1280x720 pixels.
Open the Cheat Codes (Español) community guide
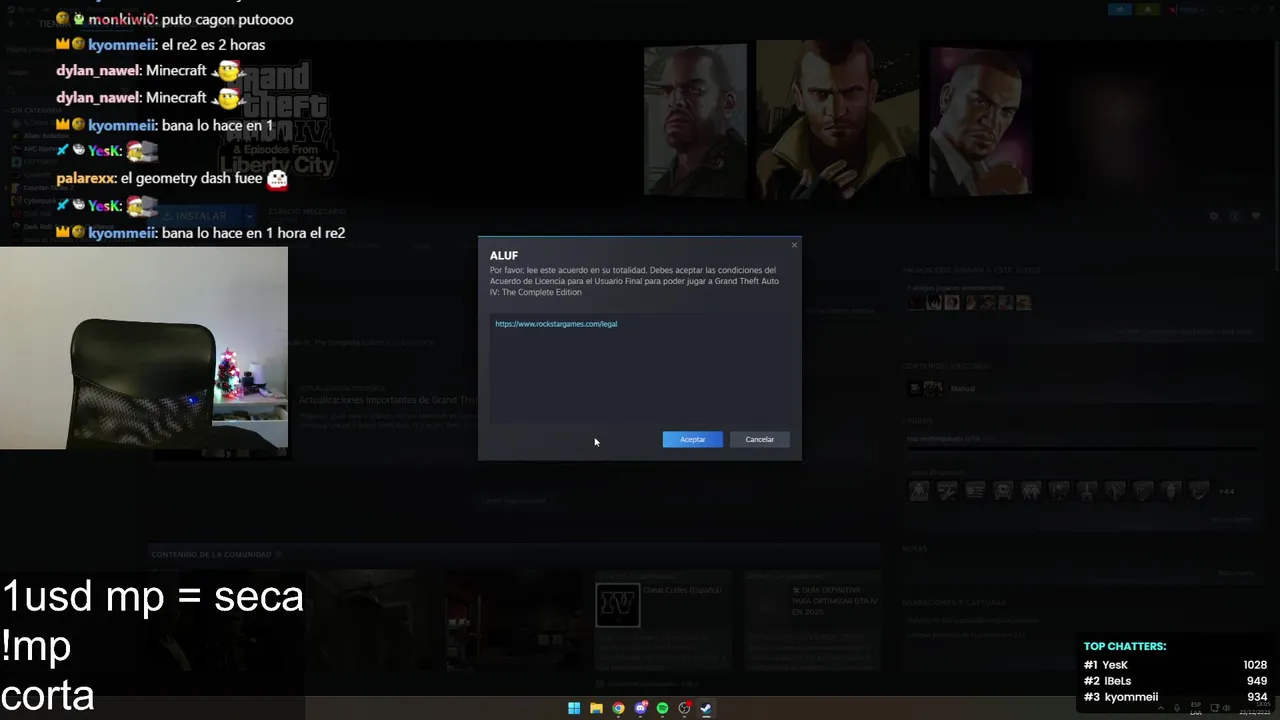coord(662,620)
